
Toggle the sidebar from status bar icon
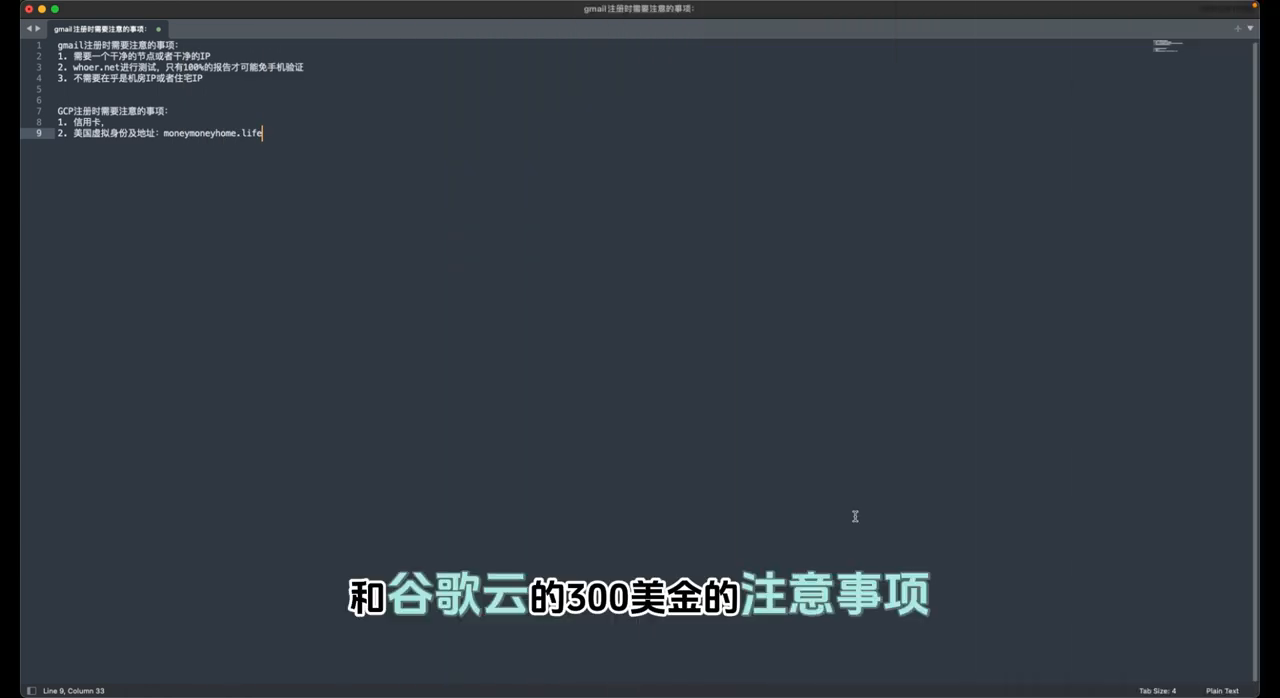click(31, 691)
